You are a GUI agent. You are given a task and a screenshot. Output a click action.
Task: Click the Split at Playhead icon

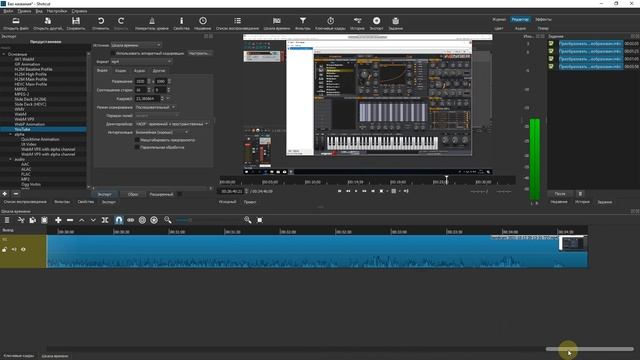tap(105, 220)
